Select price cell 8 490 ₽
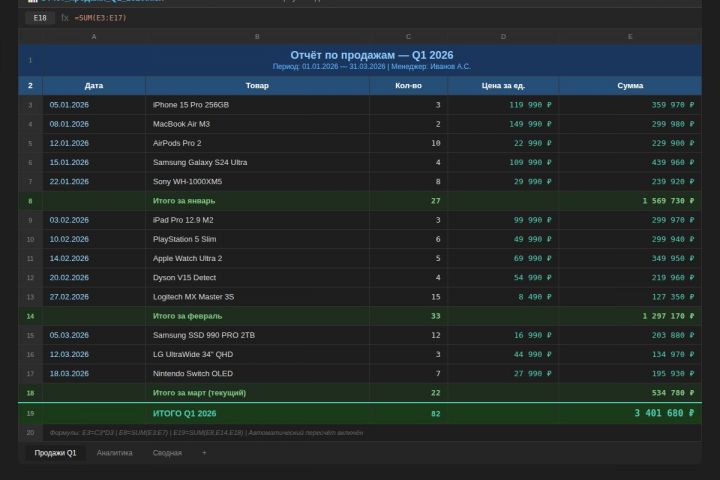Screen dimensions: 720x480 (x=503, y=297)
